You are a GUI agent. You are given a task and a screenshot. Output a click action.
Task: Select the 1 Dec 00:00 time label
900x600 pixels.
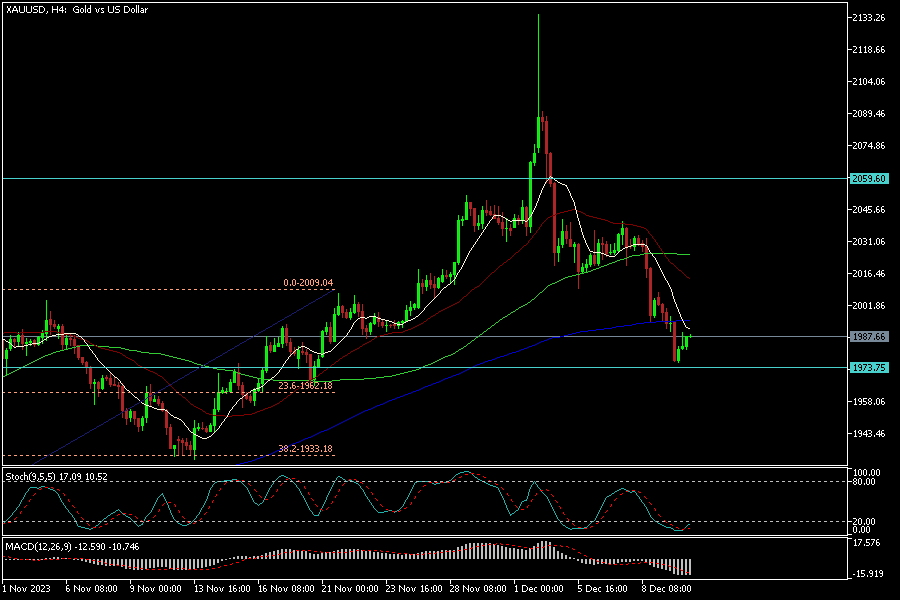point(537,590)
